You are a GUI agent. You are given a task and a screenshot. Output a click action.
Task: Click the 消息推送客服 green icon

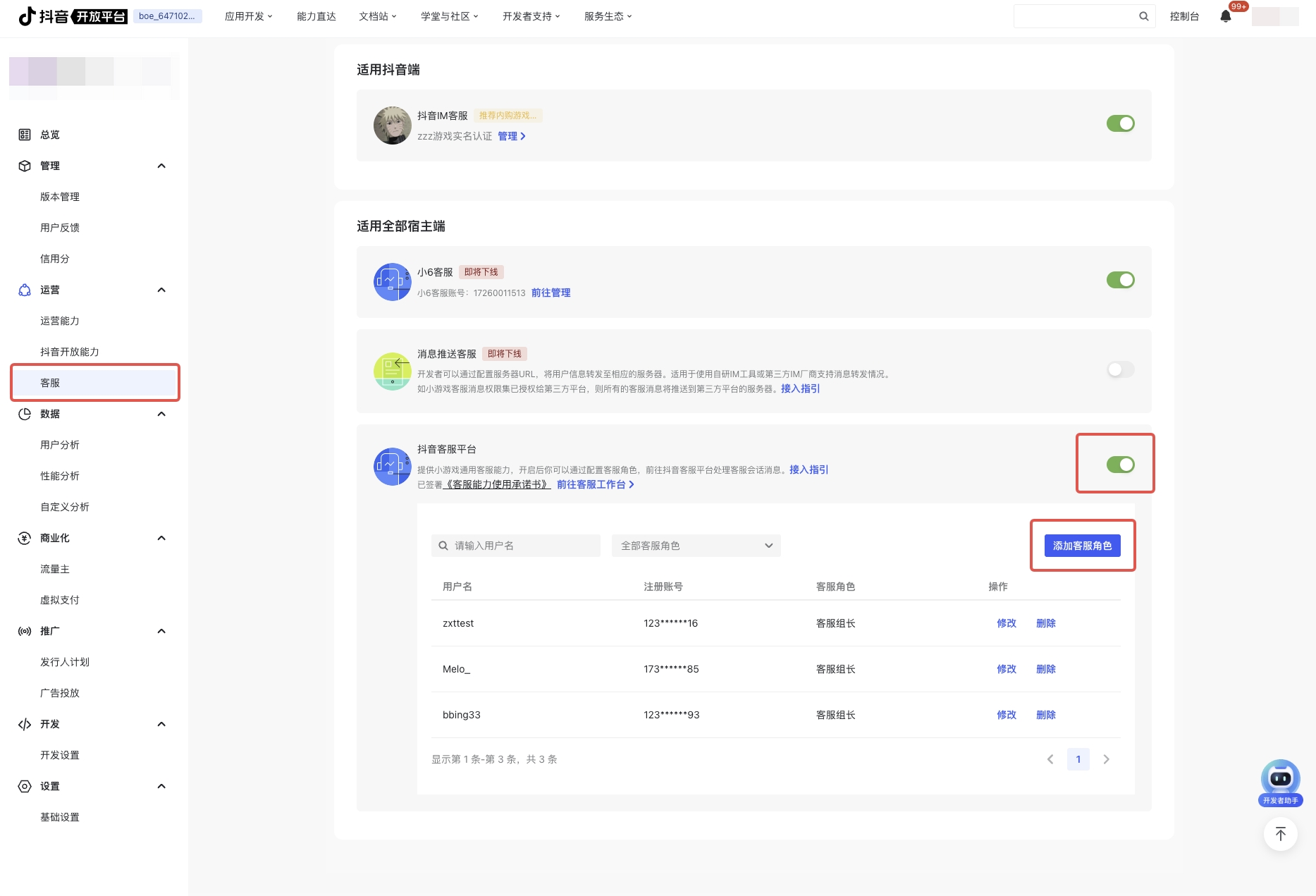click(393, 372)
